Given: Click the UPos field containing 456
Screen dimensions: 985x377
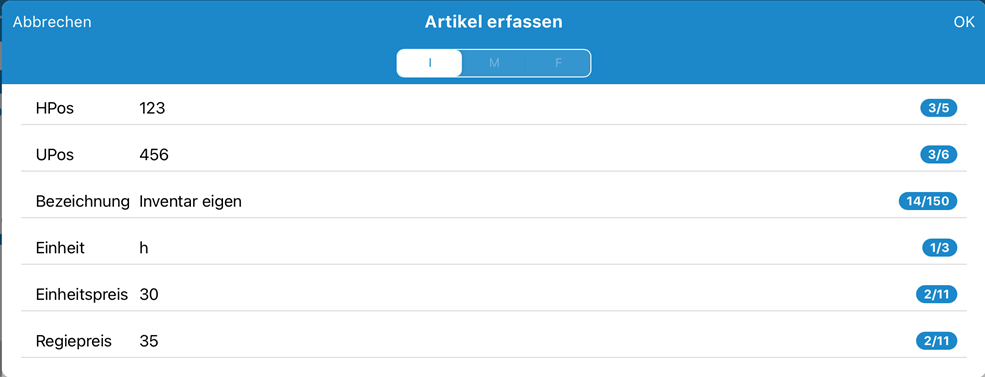Looking at the screenshot, I should (493, 155).
